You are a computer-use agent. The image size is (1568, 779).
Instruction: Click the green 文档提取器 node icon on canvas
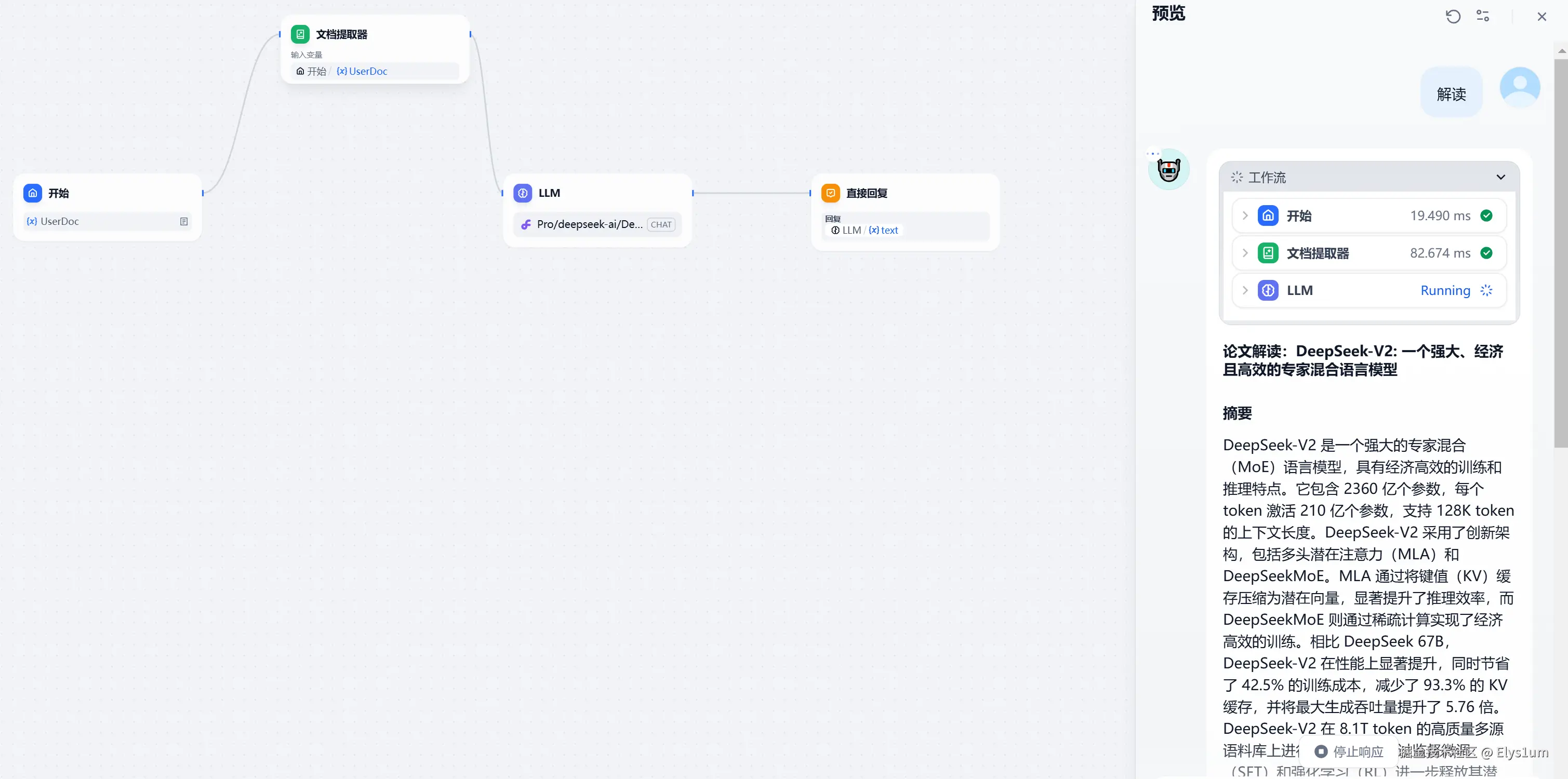[x=300, y=34]
